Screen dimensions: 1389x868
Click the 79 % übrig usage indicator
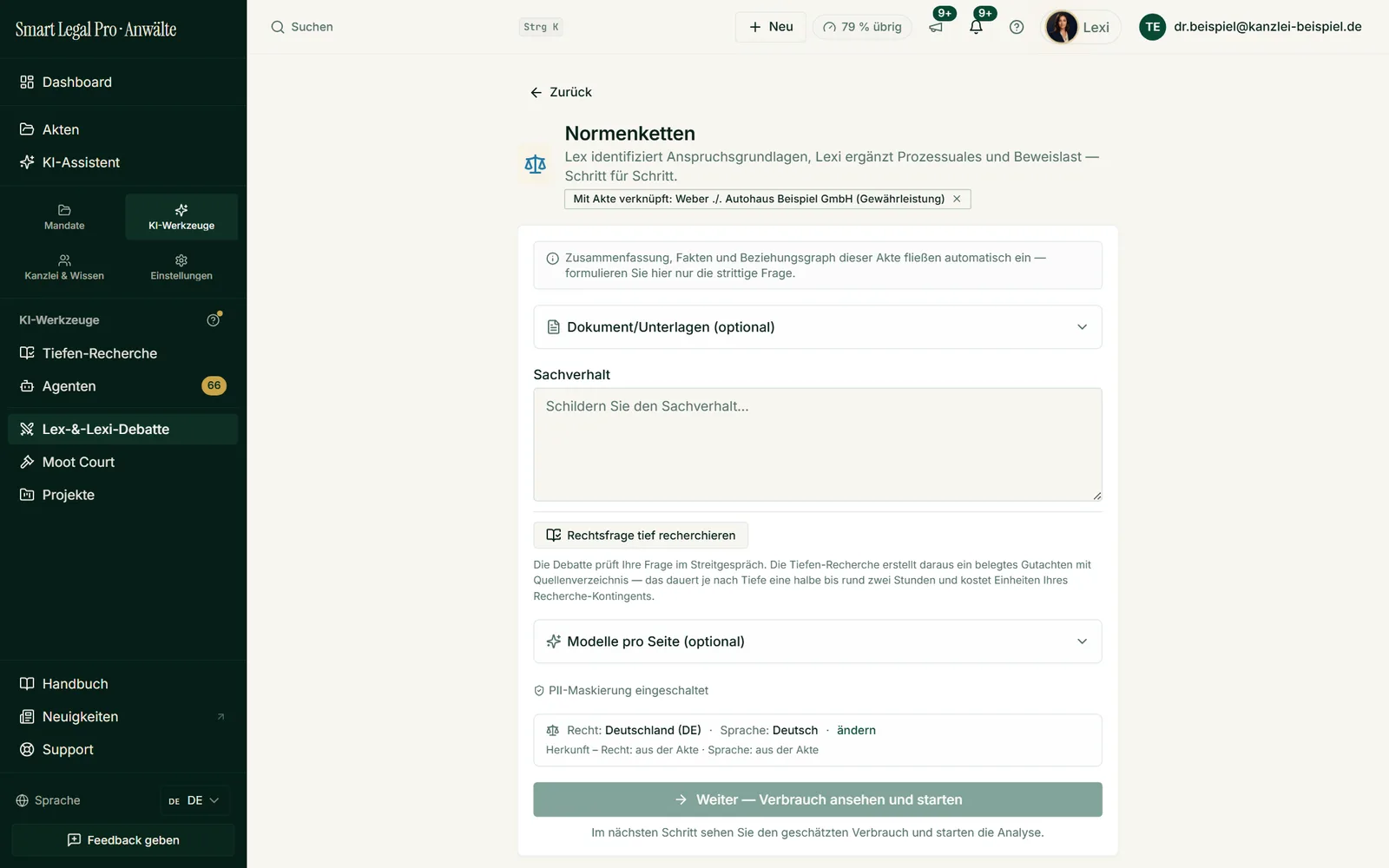(x=862, y=27)
